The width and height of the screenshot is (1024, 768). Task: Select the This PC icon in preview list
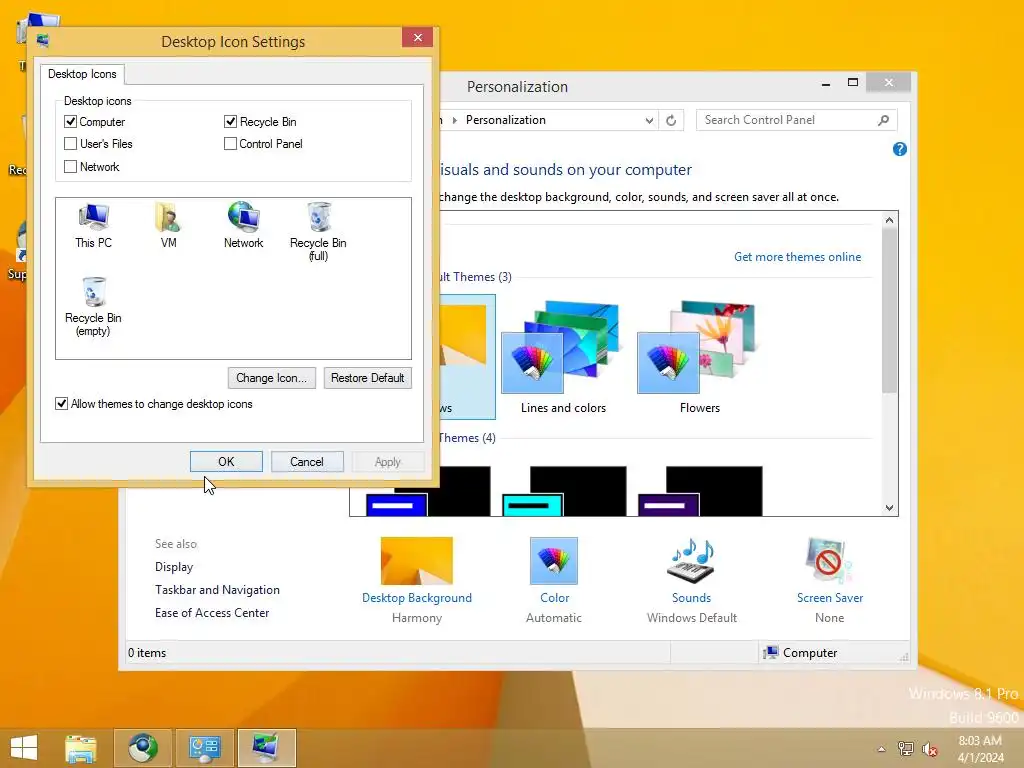(x=93, y=226)
